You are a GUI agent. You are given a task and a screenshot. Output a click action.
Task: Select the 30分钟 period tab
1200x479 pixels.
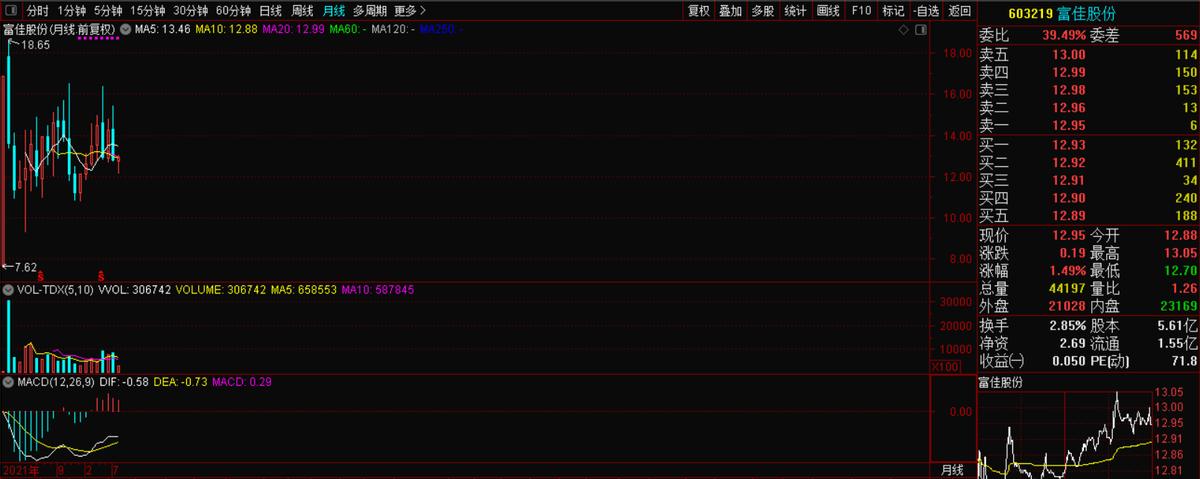[190, 11]
